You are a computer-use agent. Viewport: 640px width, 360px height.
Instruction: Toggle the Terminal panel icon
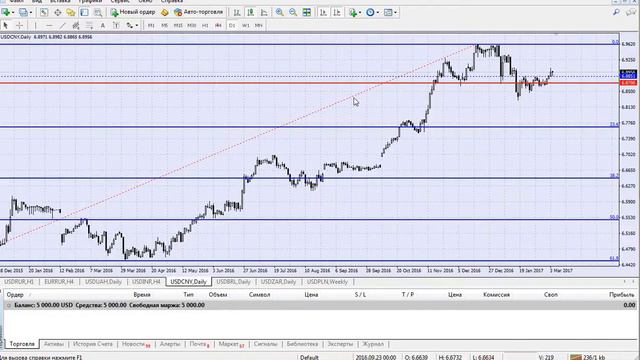84,12
